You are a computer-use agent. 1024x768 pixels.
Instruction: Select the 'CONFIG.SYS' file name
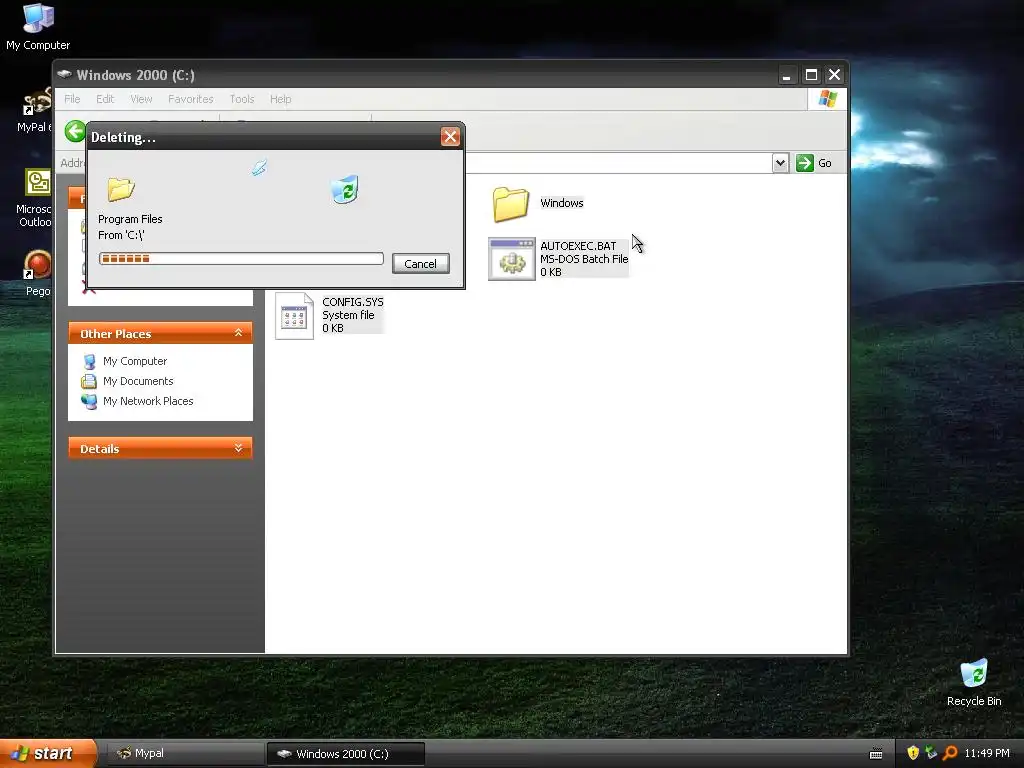[353, 302]
